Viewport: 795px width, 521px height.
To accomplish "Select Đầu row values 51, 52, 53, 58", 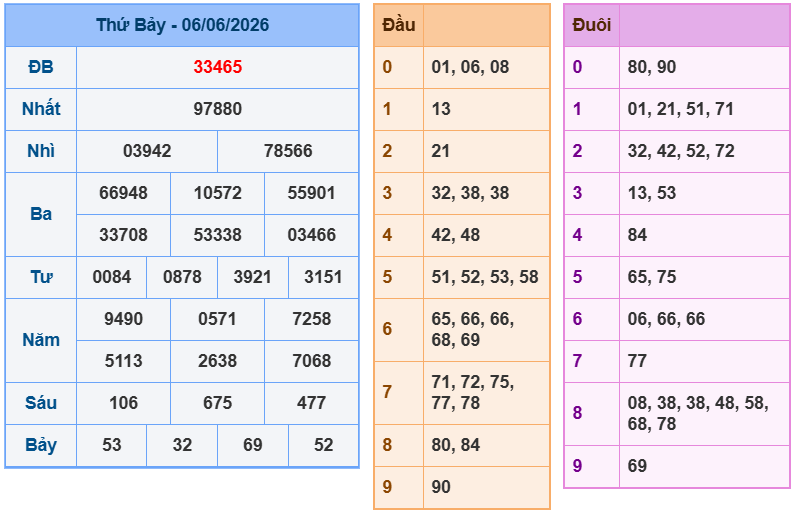I will click(x=485, y=277).
